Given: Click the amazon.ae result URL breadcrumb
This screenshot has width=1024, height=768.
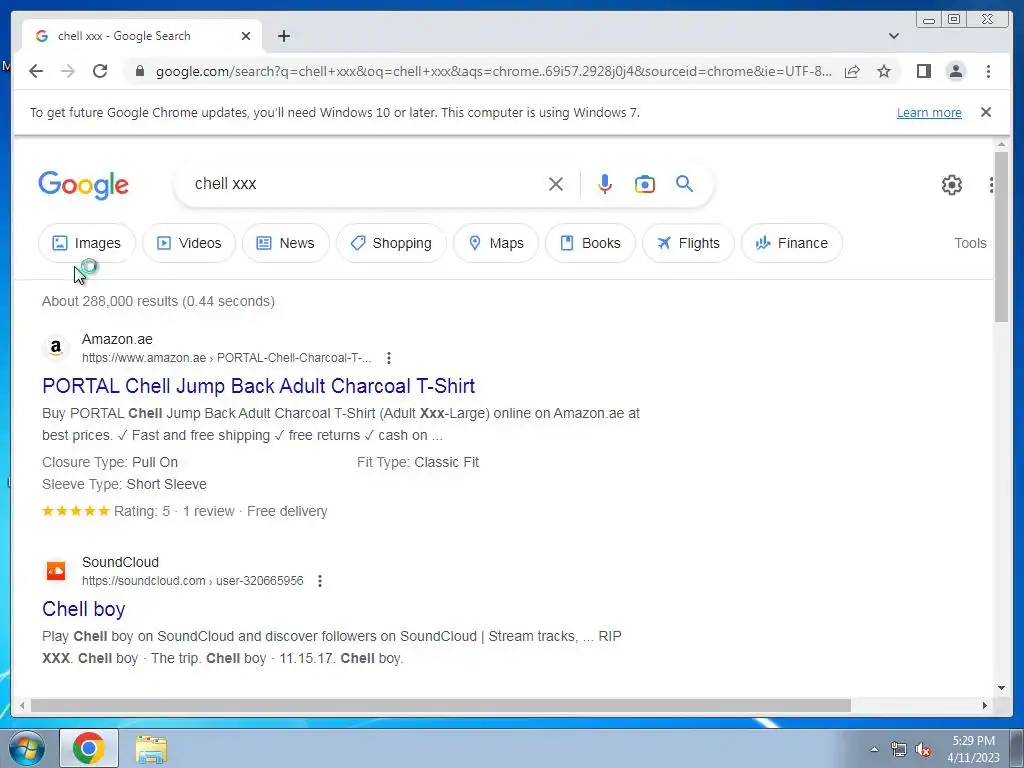Looking at the screenshot, I should 226,358.
